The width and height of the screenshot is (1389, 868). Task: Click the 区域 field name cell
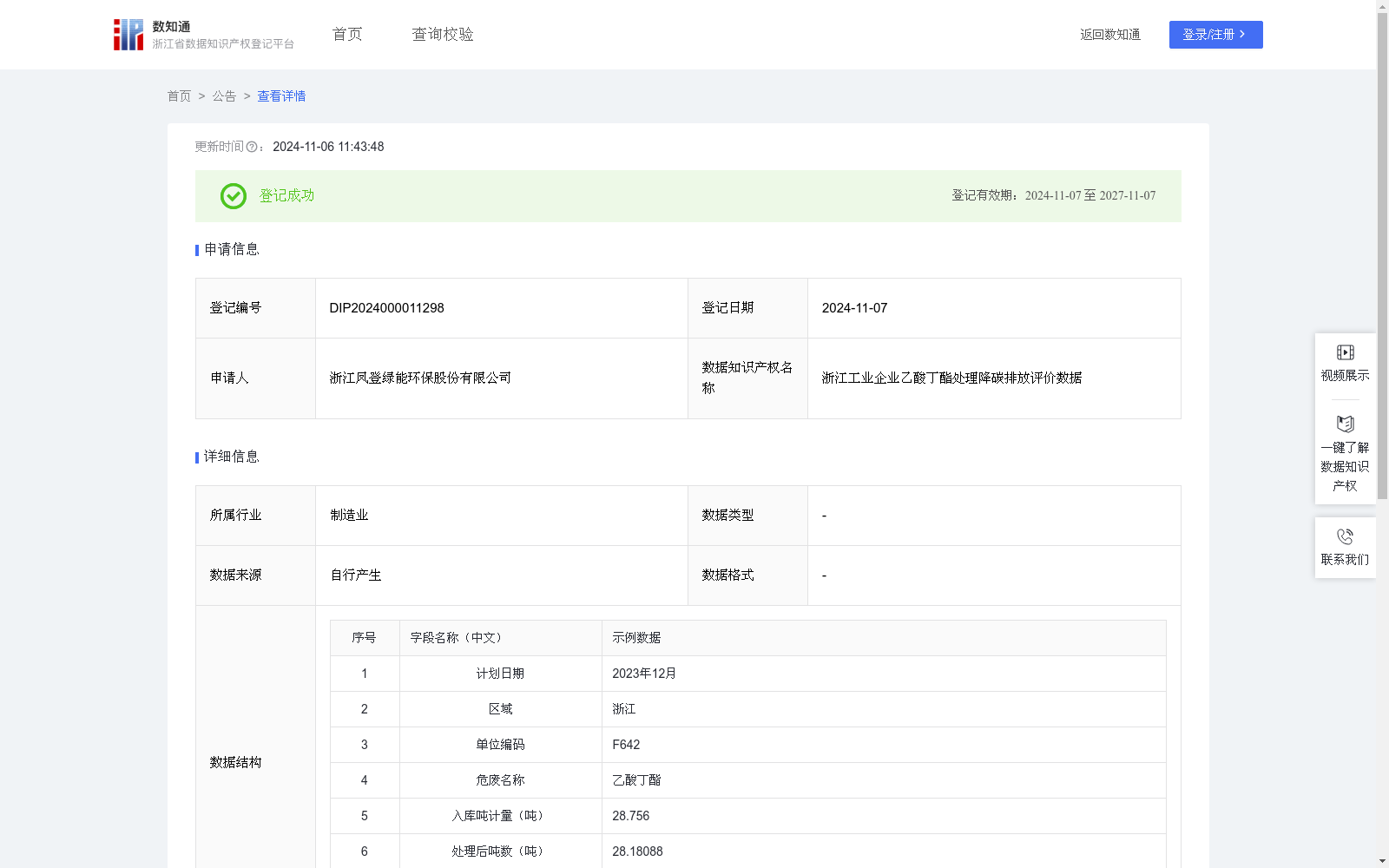point(501,709)
